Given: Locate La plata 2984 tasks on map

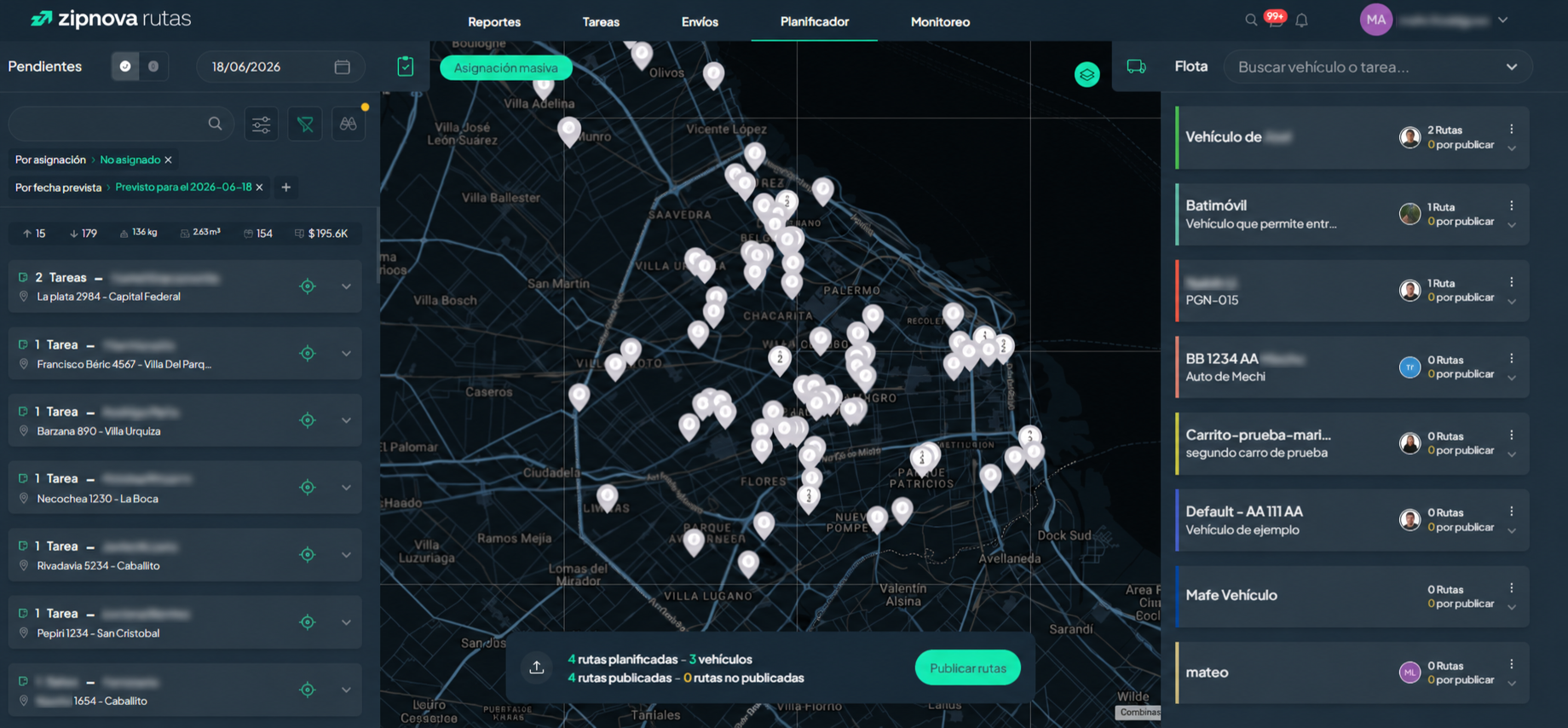Looking at the screenshot, I should [x=308, y=286].
